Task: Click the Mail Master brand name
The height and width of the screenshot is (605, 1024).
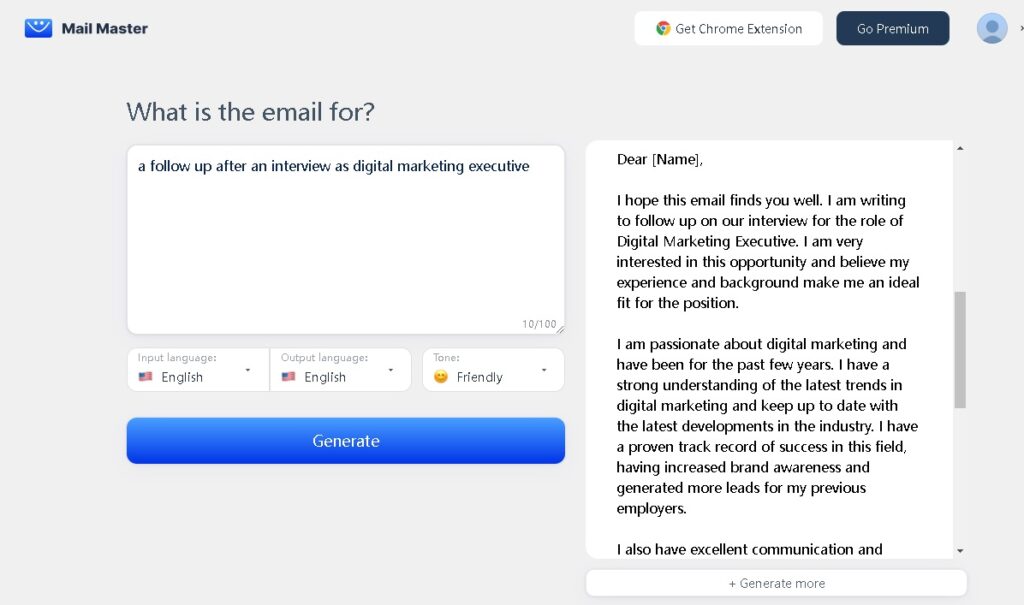Action: [104, 29]
